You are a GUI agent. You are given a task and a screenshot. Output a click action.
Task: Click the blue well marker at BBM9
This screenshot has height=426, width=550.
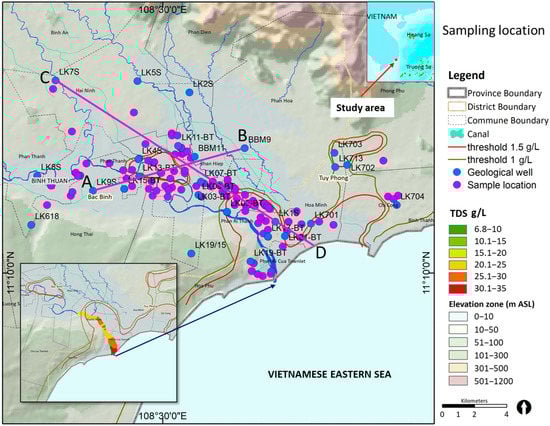tap(245, 148)
